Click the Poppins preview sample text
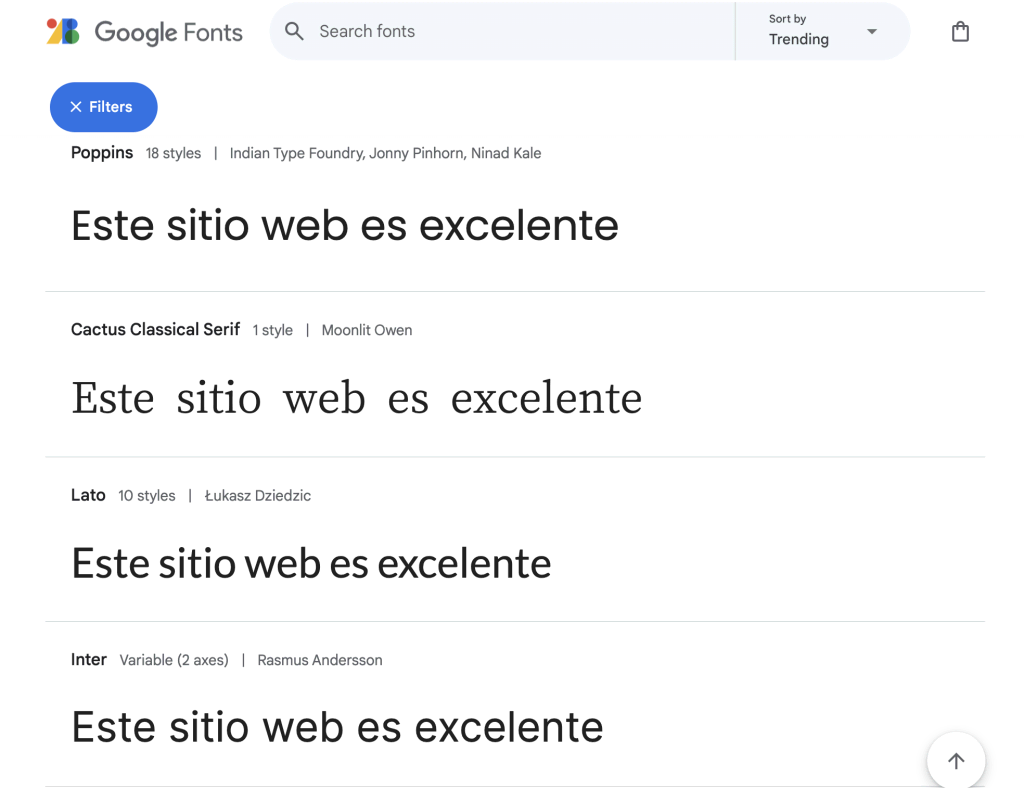Image resolution: width=1024 pixels, height=788 pixels. coord(344,225)
